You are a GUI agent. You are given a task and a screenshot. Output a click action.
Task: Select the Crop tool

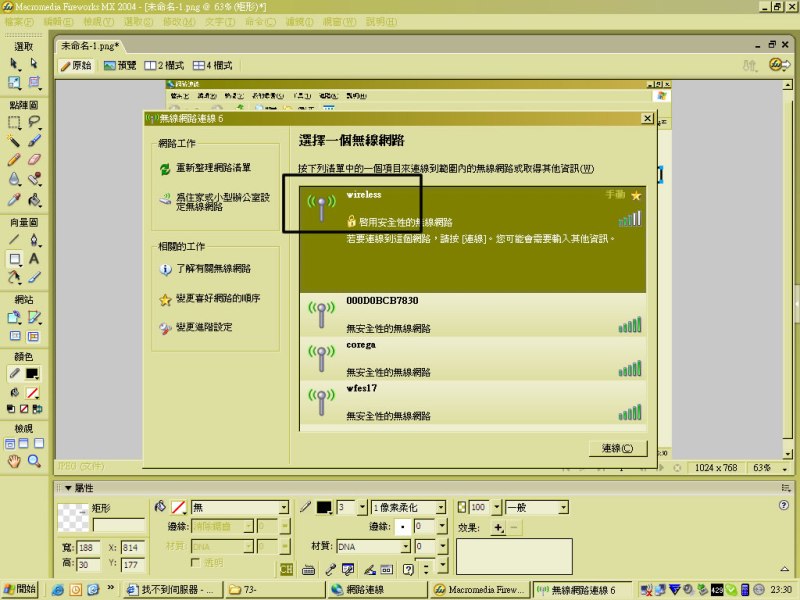tap(34, 82)
